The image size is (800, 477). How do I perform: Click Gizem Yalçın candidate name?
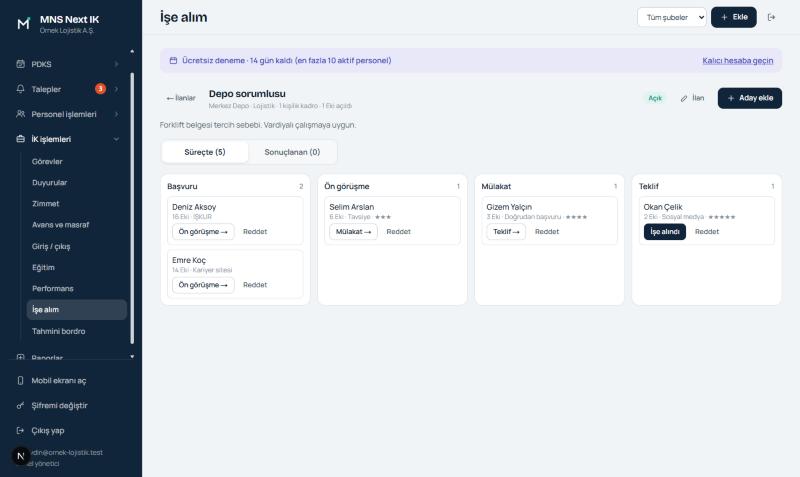tap(509, 207)
